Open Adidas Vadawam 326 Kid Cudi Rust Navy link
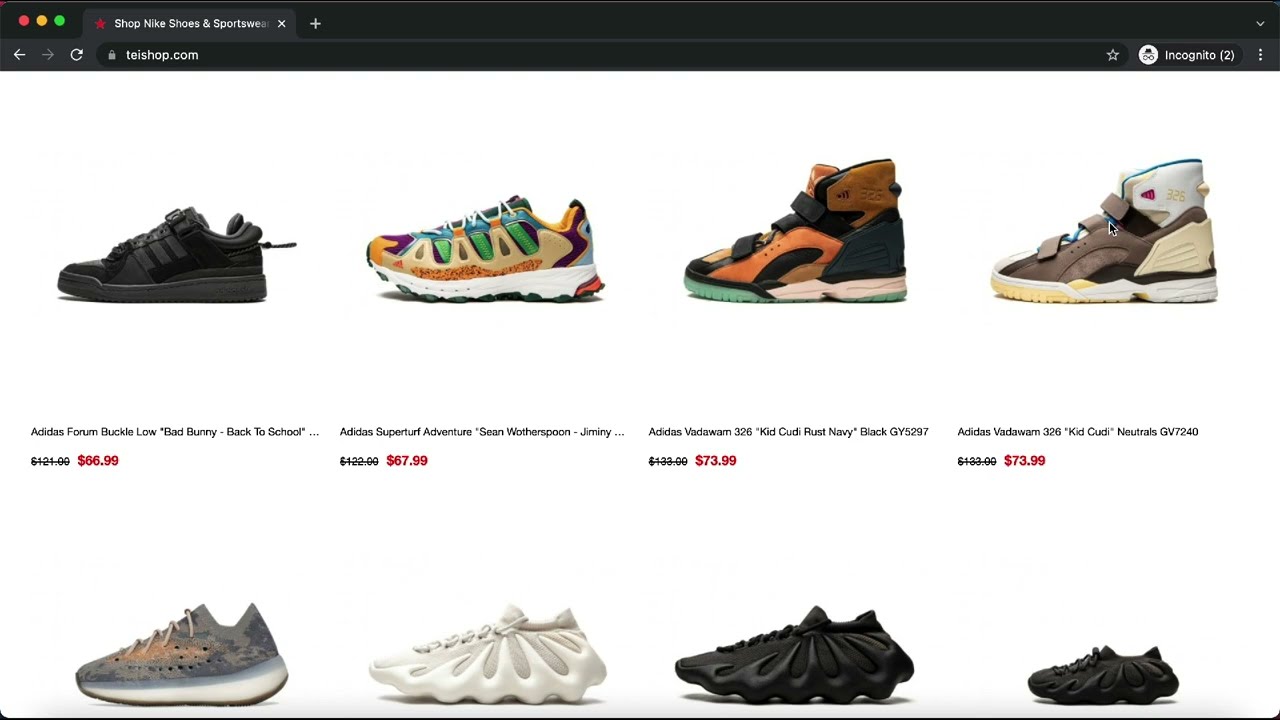 tap(788, 432)
